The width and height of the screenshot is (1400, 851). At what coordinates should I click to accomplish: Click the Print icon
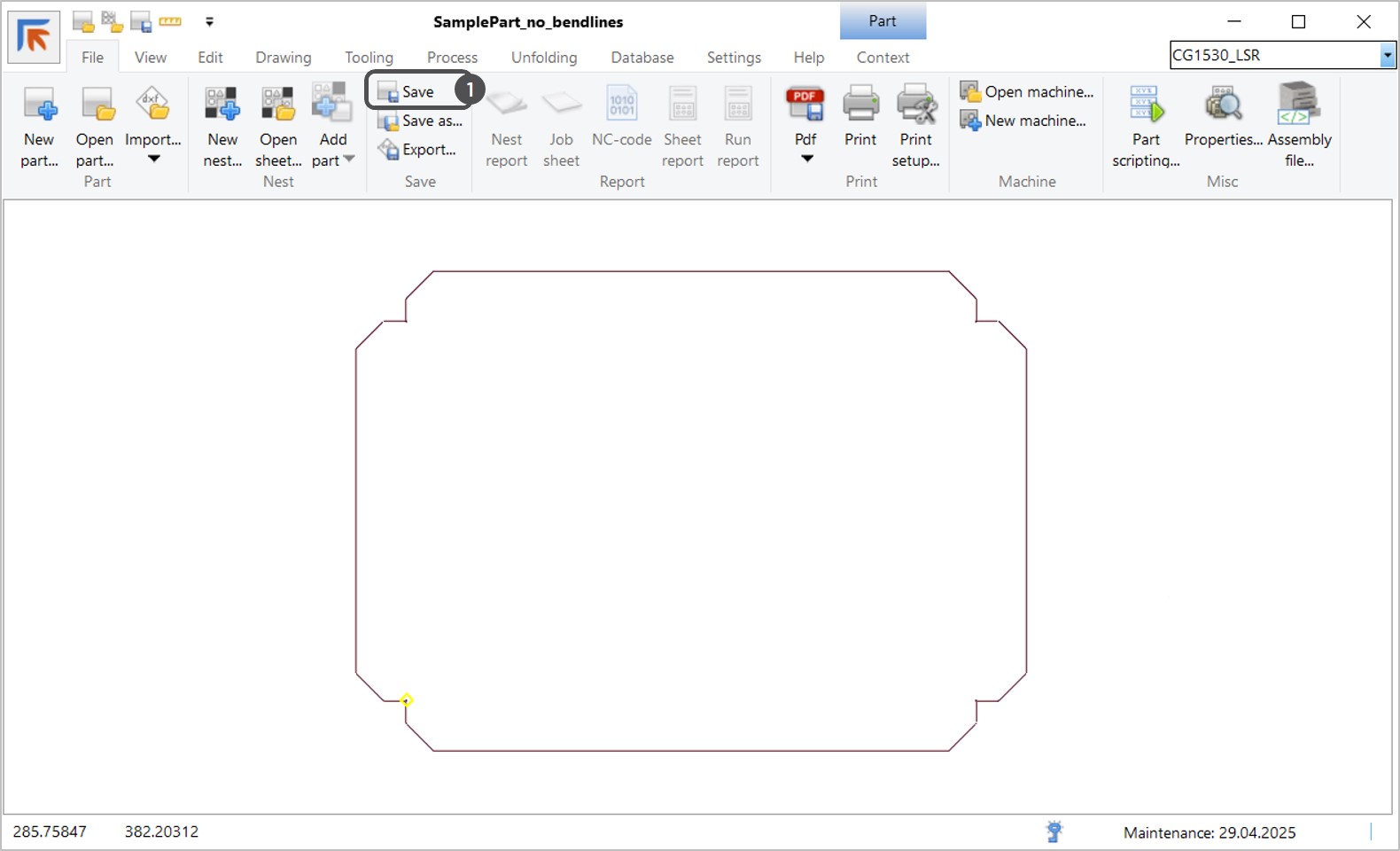pos(860,106)
